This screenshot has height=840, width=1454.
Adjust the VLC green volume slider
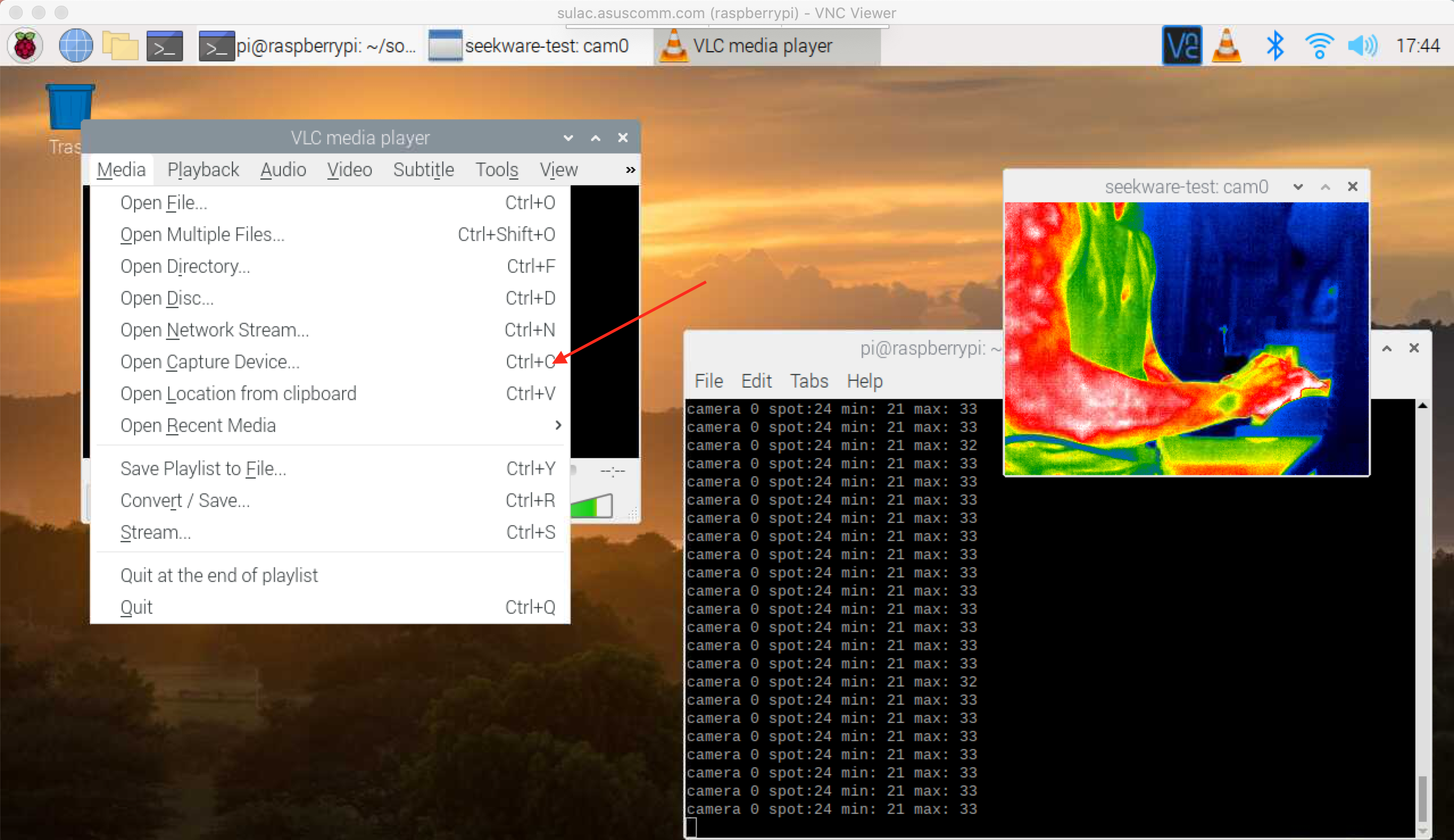(x=591, y=506)
